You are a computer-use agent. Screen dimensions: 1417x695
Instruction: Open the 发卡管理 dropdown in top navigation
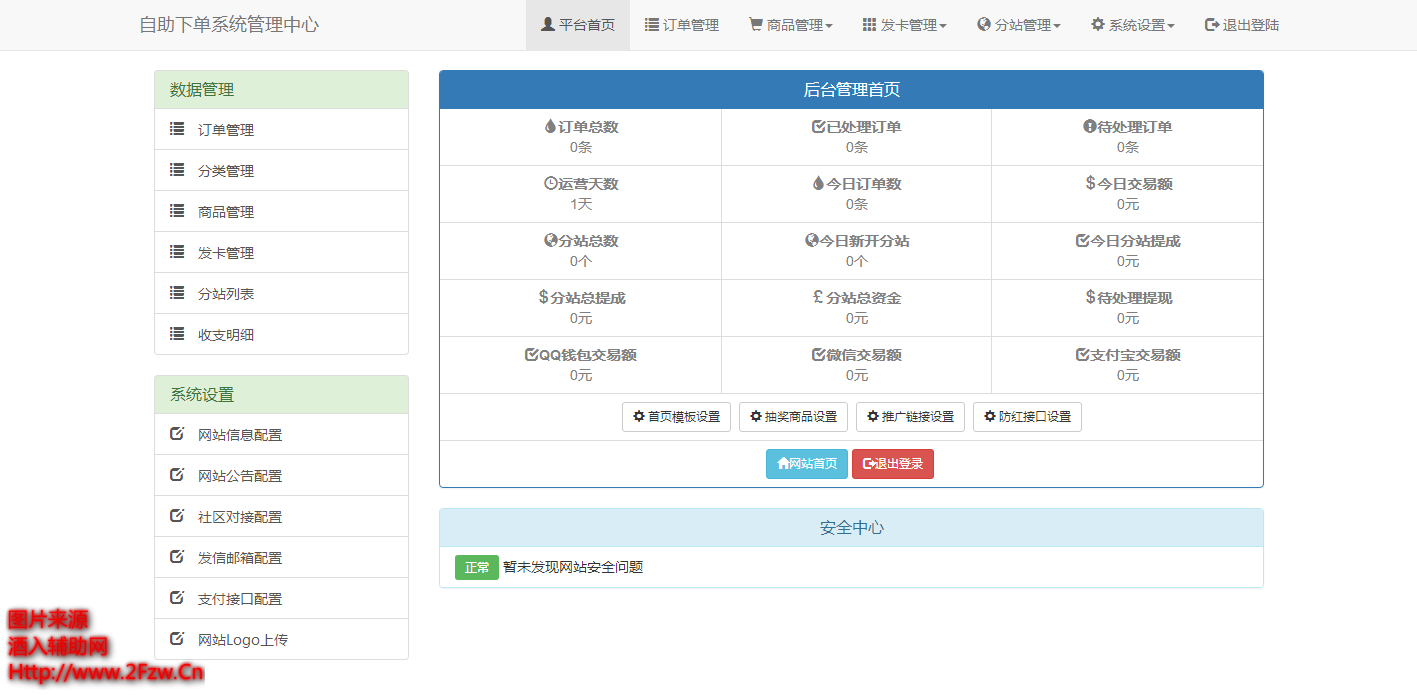click(905, 25)
